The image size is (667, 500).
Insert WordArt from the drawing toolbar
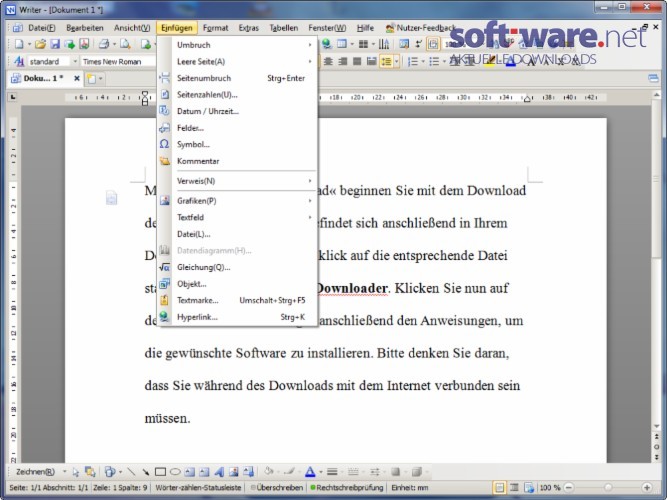219,471
